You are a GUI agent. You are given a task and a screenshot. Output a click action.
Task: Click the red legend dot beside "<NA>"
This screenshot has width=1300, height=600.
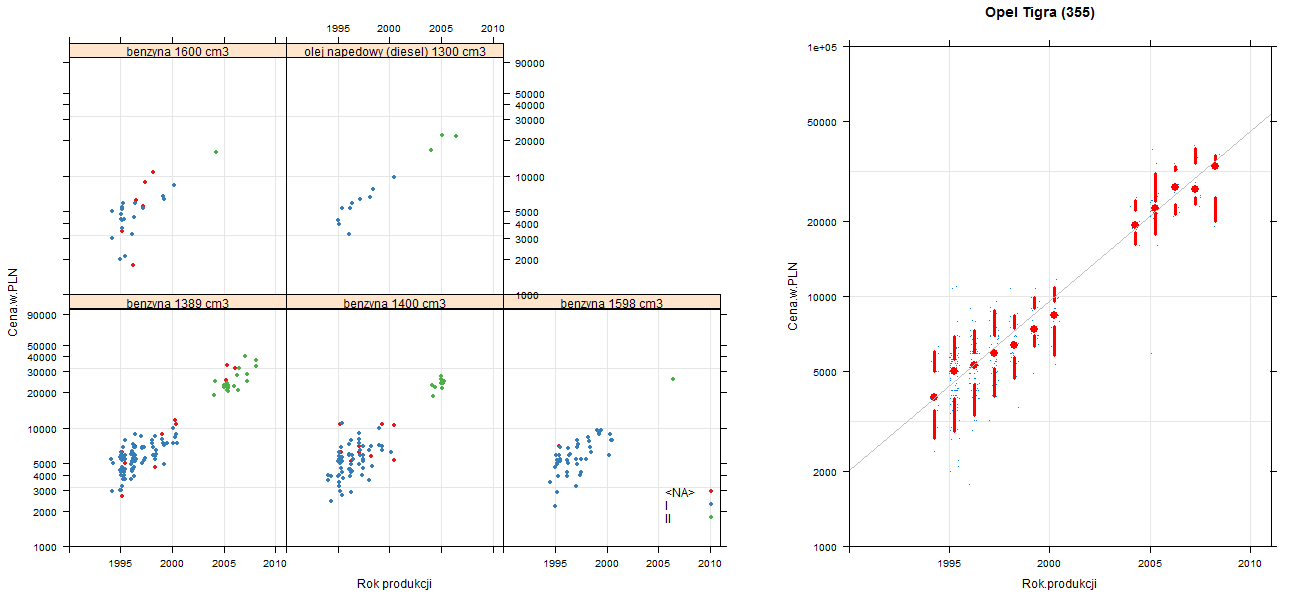click(711, 491)
